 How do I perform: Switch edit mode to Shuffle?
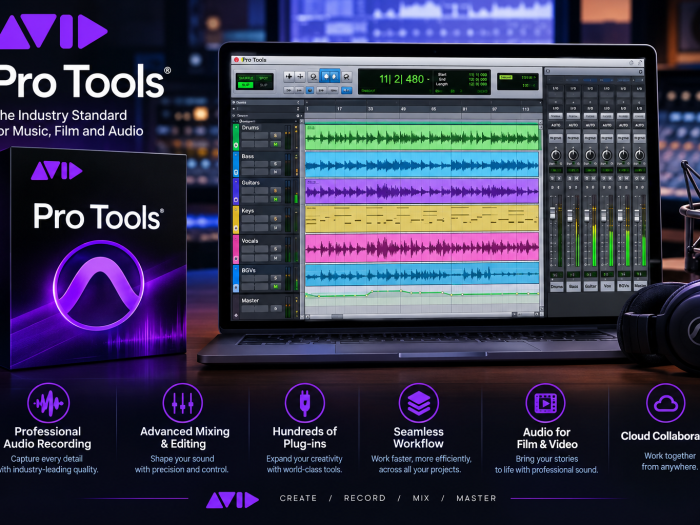(x=246, y=78)
